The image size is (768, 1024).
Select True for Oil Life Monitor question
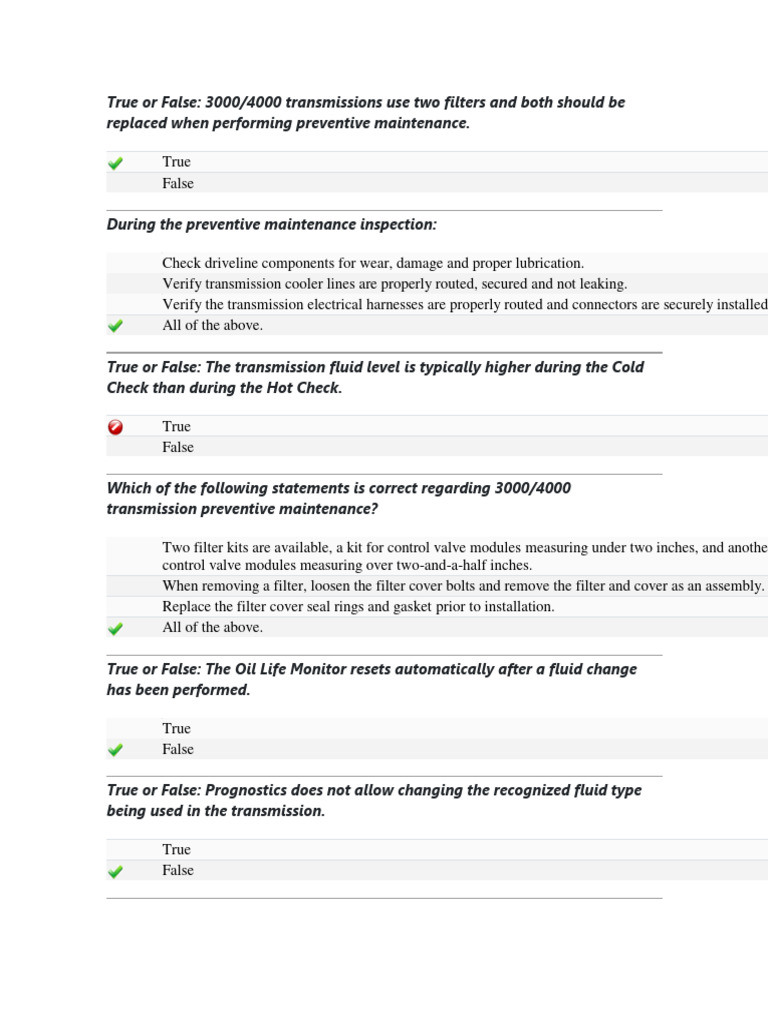pyautogui.click(x=176, y=729)
